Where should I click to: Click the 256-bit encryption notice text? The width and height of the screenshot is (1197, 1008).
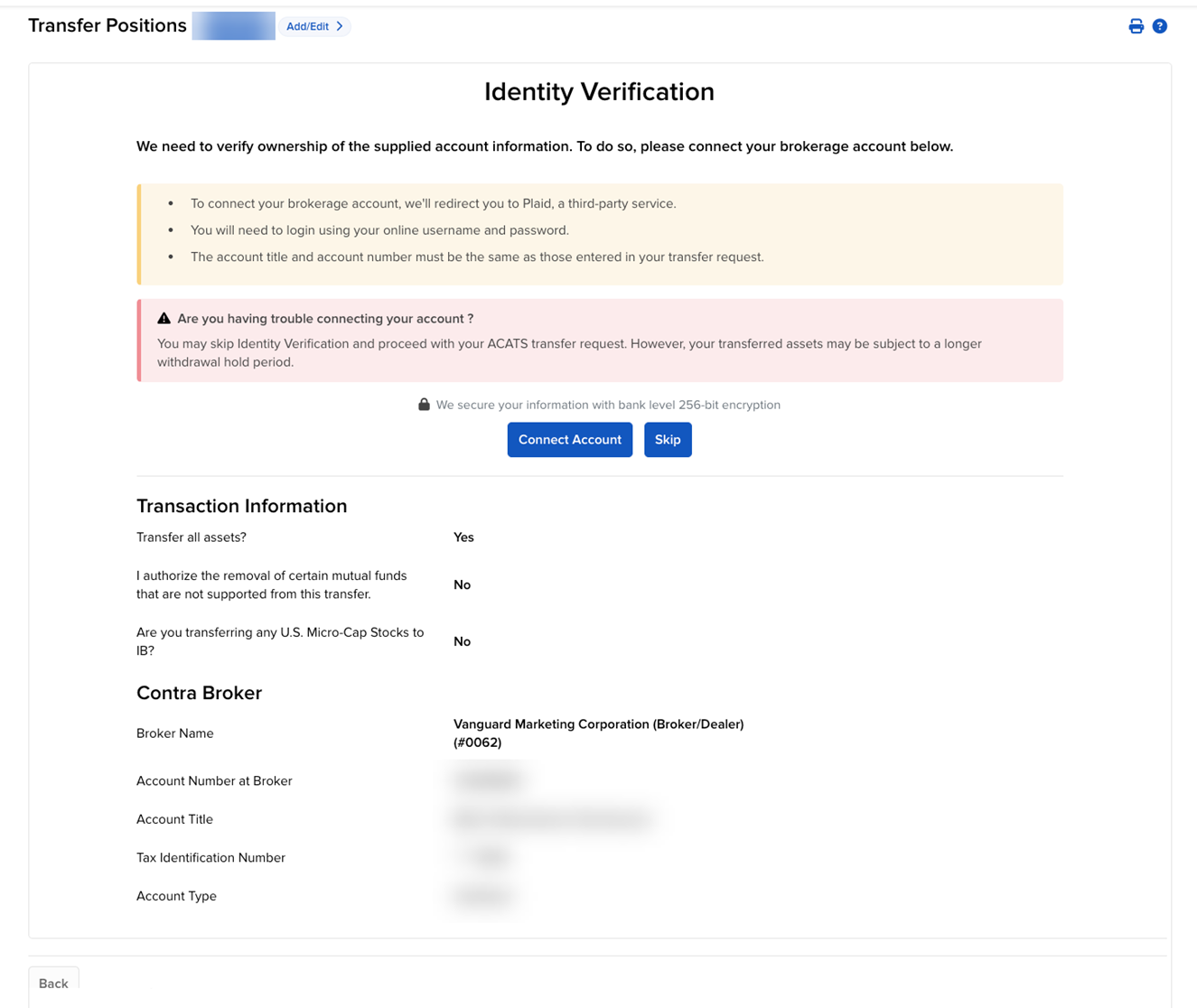pyautogui.click(x=608, y=404)
